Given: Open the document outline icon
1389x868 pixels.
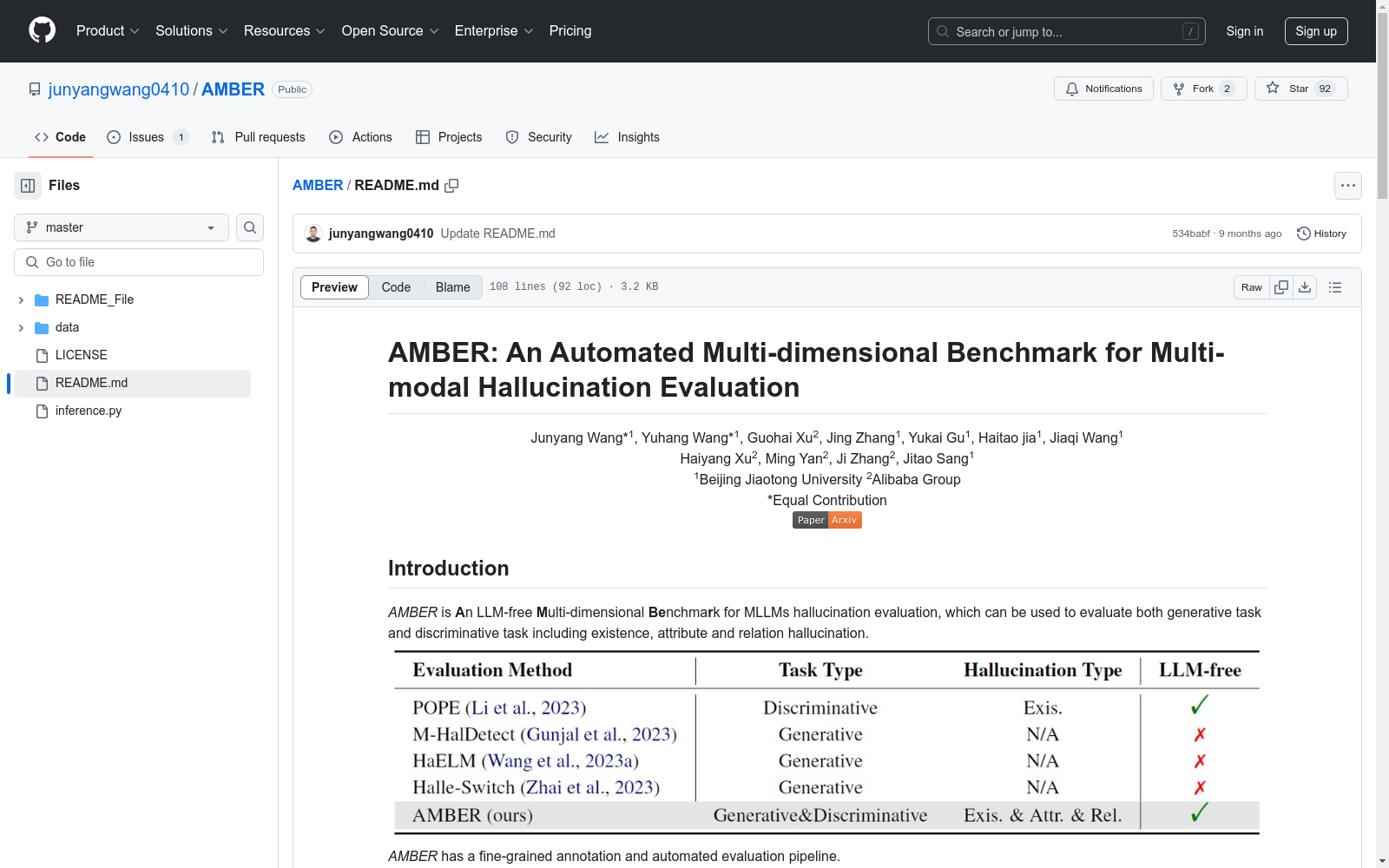Looking at the screenshot, I should (x=1335, y=287).
